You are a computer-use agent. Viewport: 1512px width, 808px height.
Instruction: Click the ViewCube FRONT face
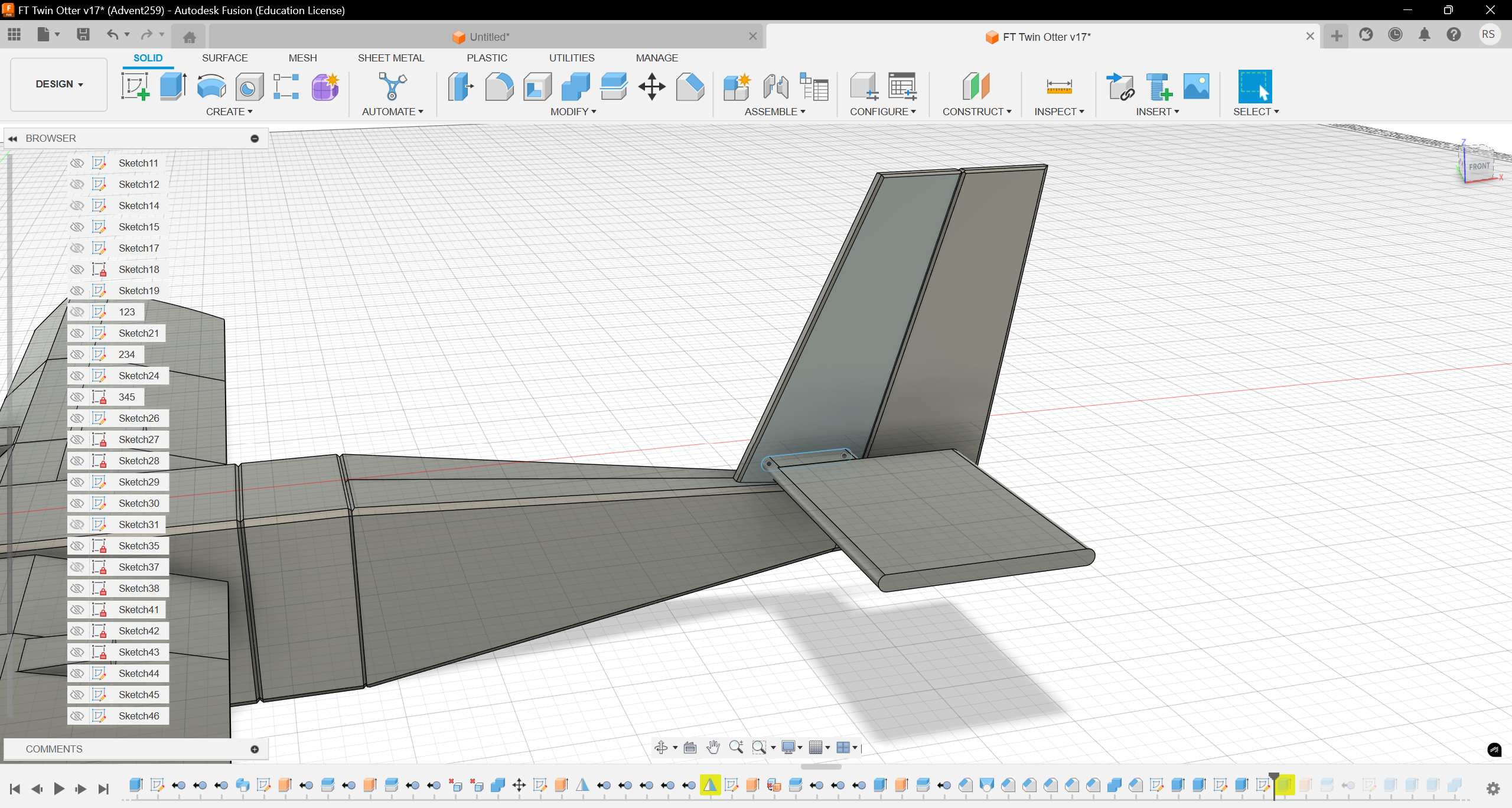tap(1478, 167)
